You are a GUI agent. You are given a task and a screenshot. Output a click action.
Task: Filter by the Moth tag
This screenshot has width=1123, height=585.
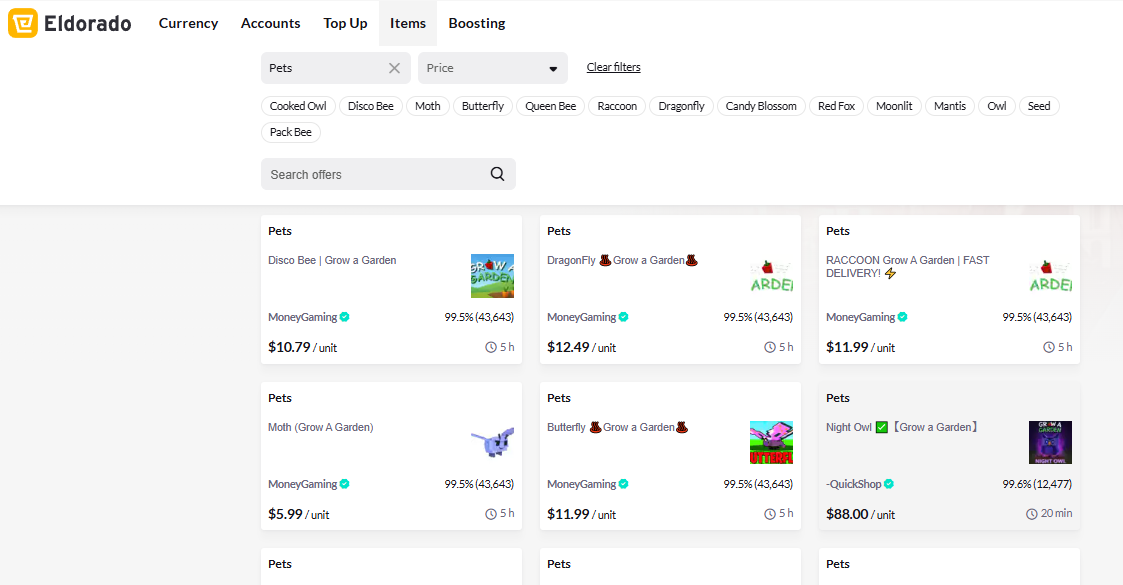click(428, 106)
